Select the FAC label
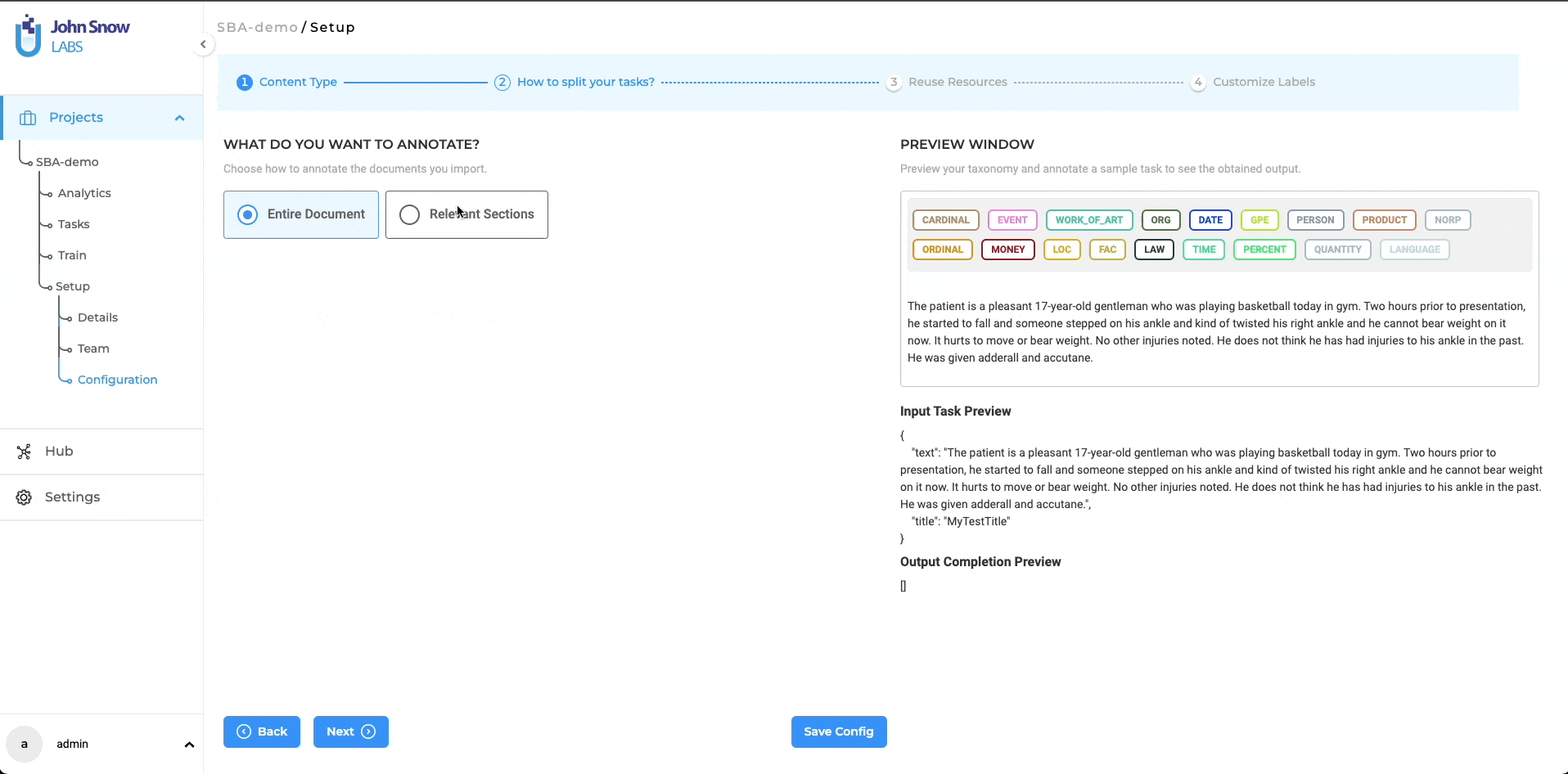Screen dimensions: 1568x774 1108,250
